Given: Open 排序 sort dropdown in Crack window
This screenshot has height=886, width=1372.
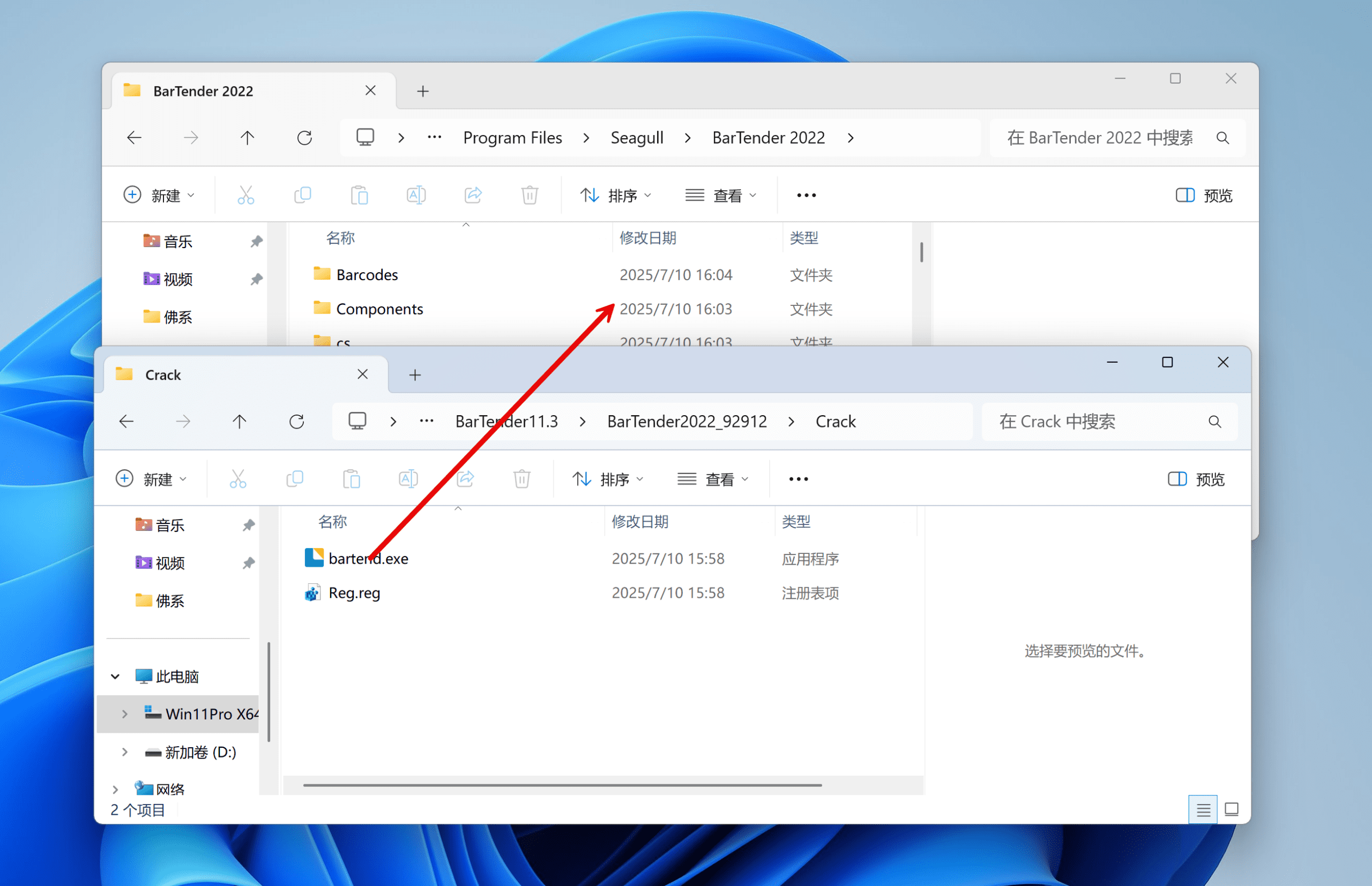Looking at the screenshot, I should coord(608,479).
